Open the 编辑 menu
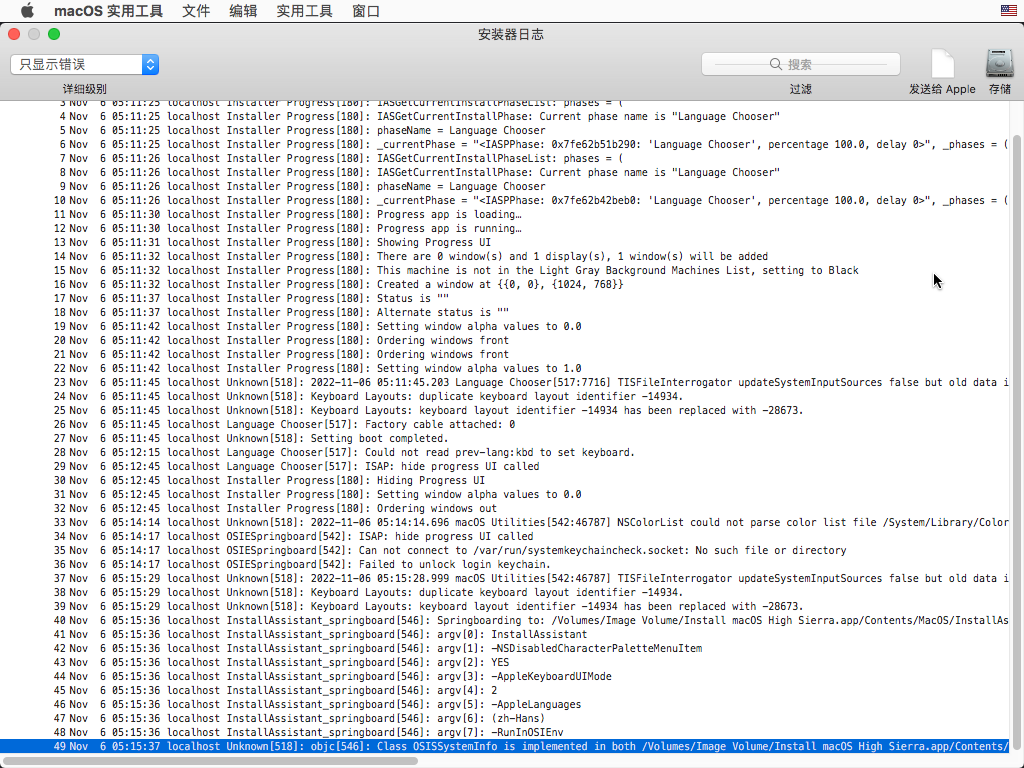Screen dimensions: 1024x768 (x=243, y=11)
